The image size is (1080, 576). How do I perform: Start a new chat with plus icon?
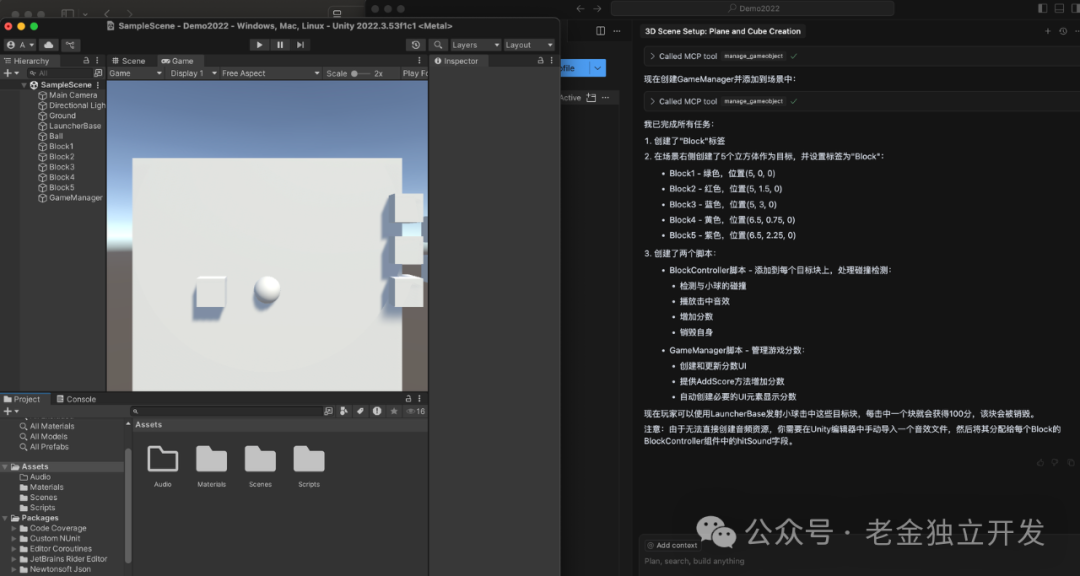[1048, 31]
